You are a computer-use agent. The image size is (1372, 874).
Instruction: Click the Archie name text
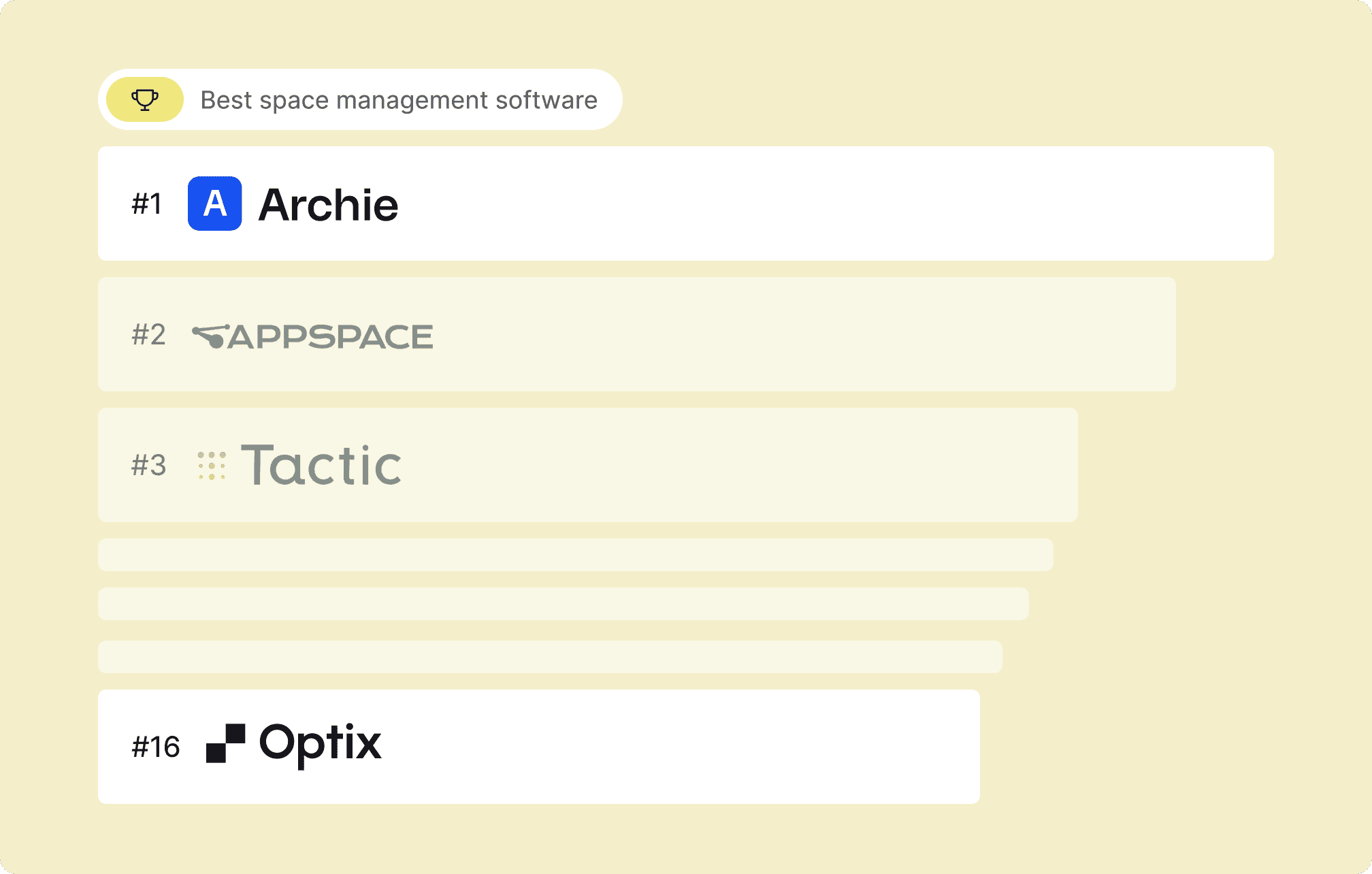coord(328,205)
